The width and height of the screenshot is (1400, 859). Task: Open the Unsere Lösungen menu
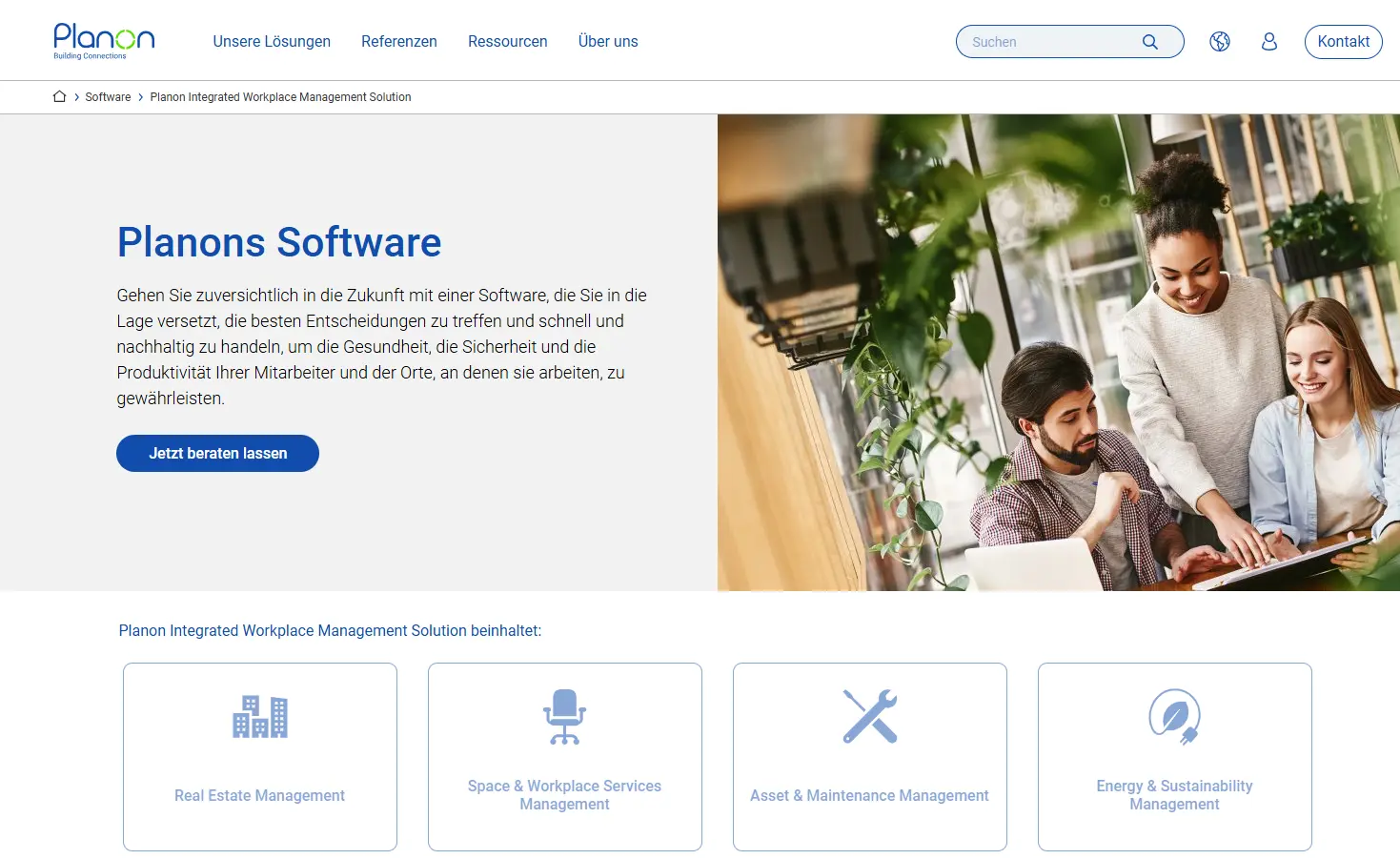click(272, 42)
